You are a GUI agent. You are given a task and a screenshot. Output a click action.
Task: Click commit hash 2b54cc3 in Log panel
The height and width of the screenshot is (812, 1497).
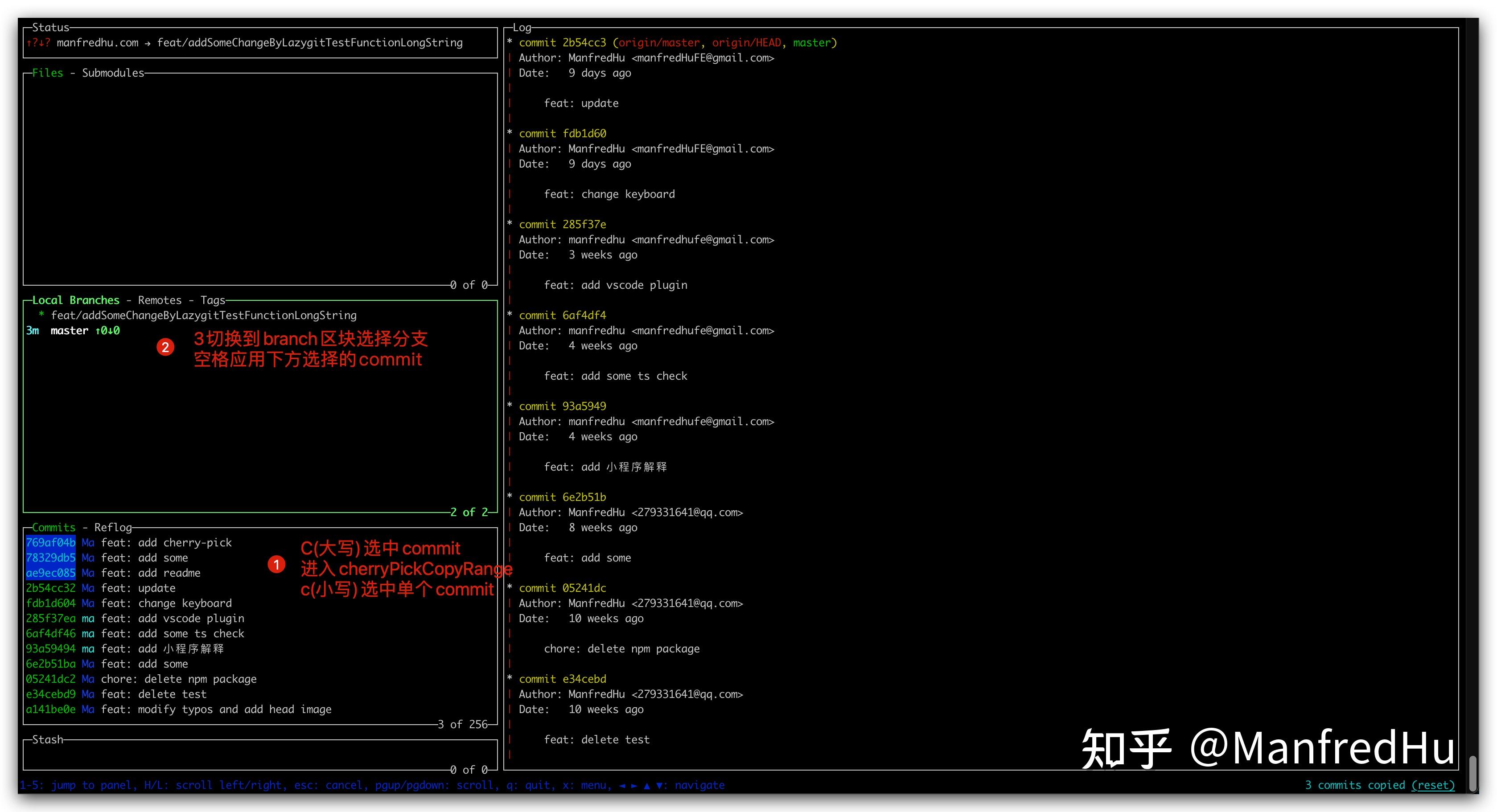(584, 42)
